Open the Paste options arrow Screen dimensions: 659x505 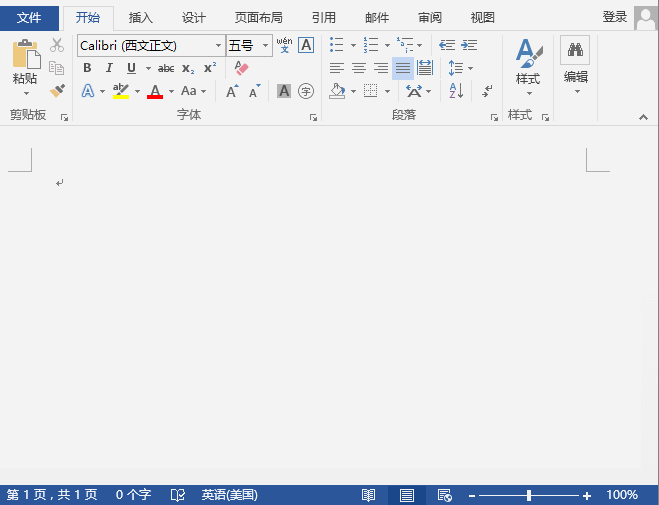26,93
